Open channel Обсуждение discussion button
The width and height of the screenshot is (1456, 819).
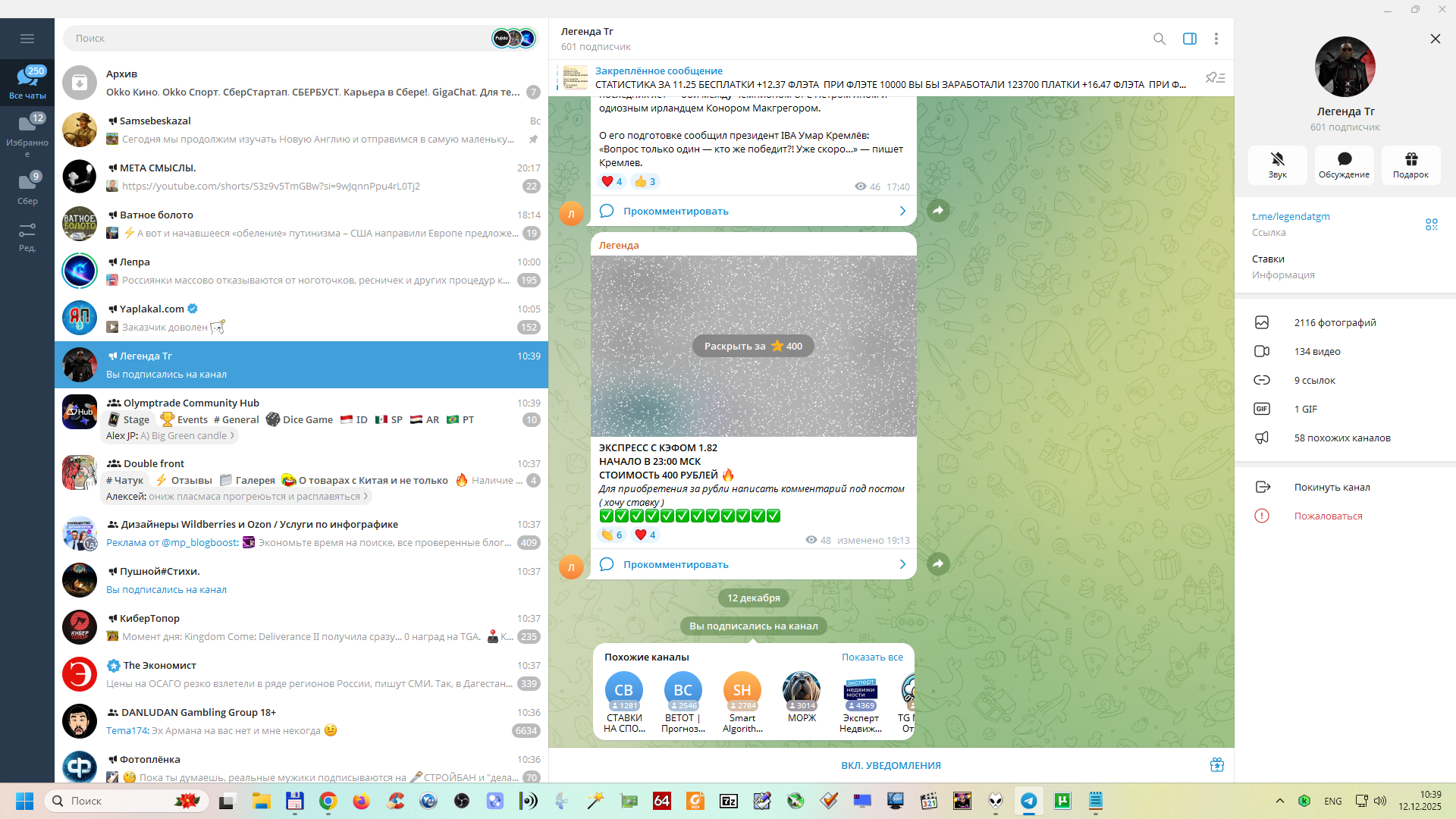pyautogui.click(x=1344, y=165)
